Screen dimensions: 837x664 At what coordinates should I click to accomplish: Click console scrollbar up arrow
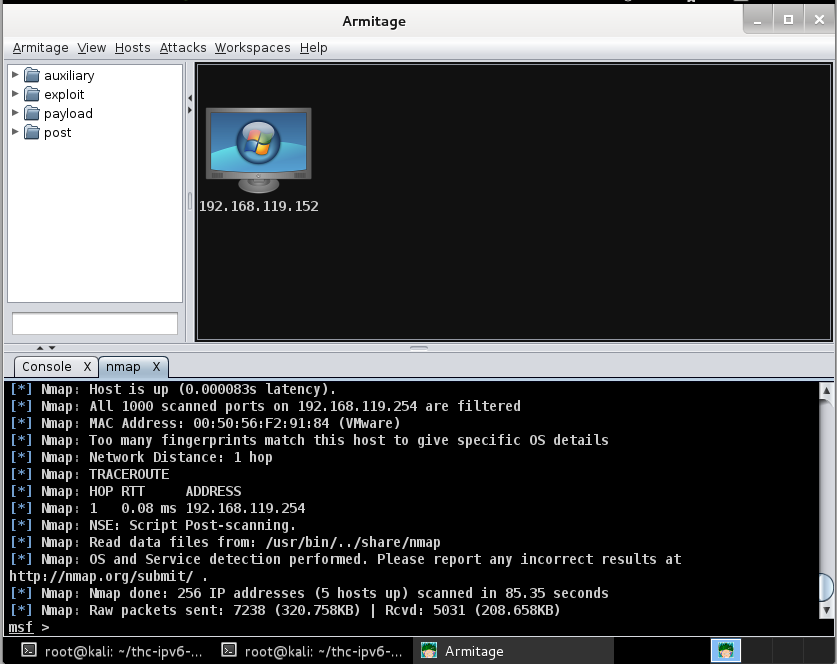point(826,390)
